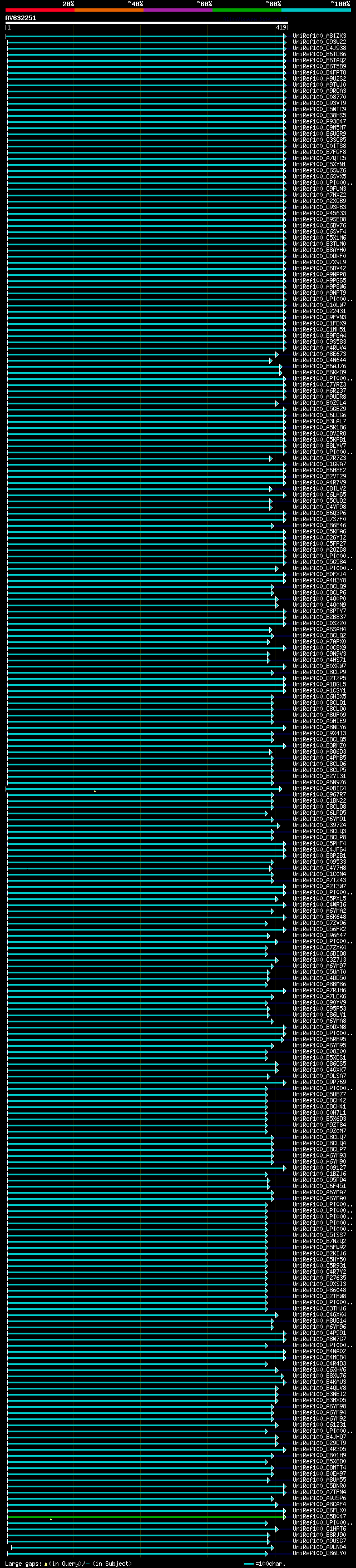Select the UniRef100_A4HS71 label
This screenshot has width=356, height=1568.
pyautogui.click(x=319, y=659)
